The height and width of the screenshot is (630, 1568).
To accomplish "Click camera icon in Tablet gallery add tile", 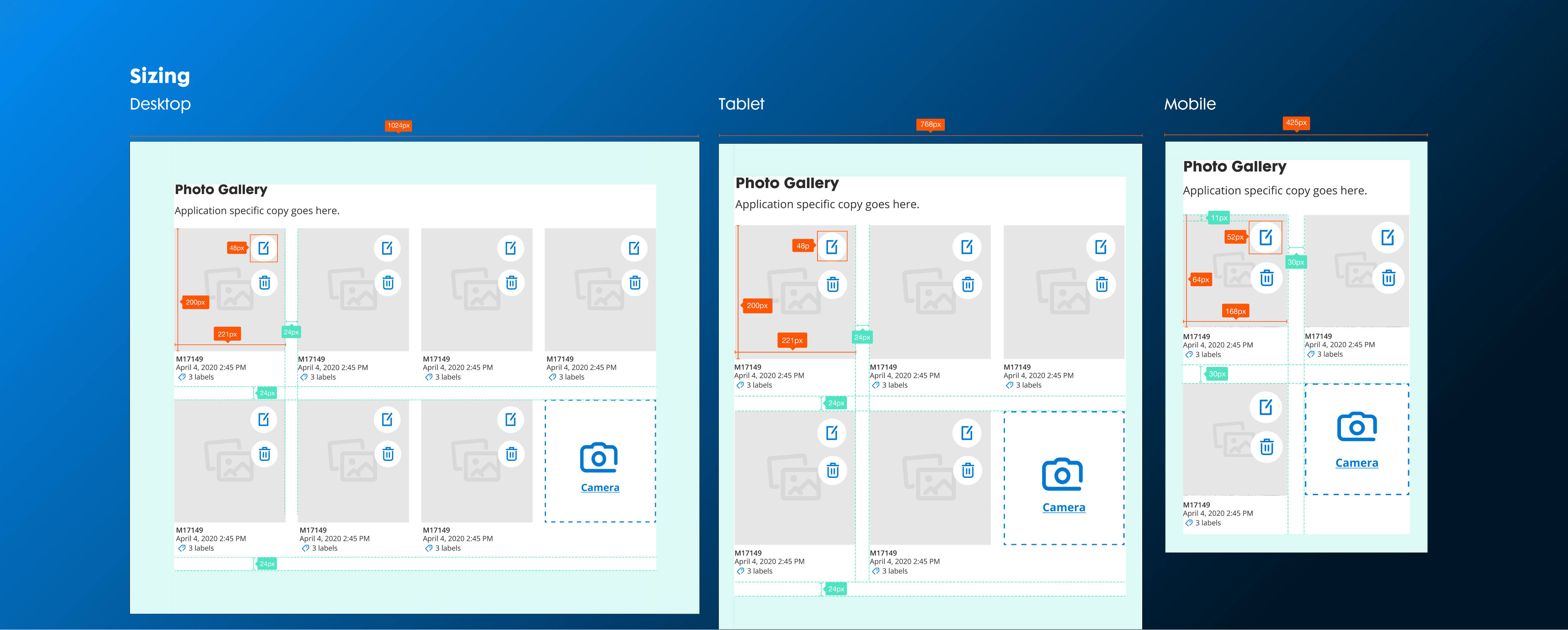I will [x=1062, y=474].
